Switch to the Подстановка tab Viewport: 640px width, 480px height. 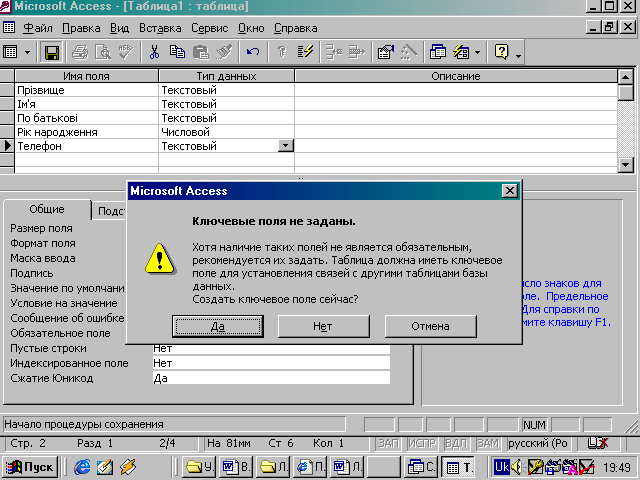click(110, 211)
